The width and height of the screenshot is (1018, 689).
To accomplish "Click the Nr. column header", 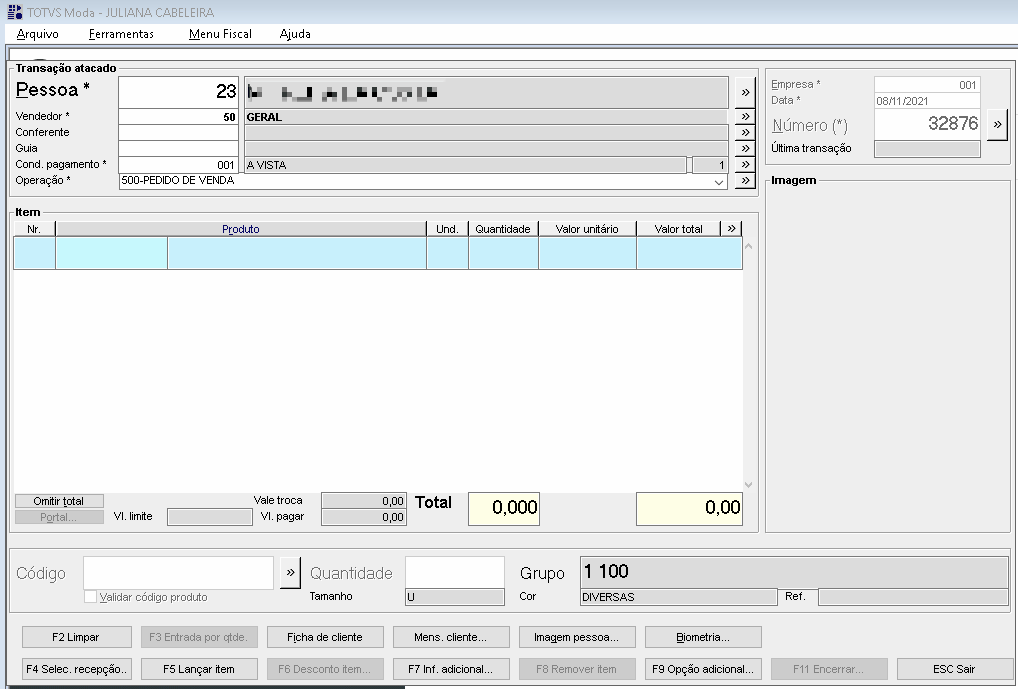I will pos(34,229).
